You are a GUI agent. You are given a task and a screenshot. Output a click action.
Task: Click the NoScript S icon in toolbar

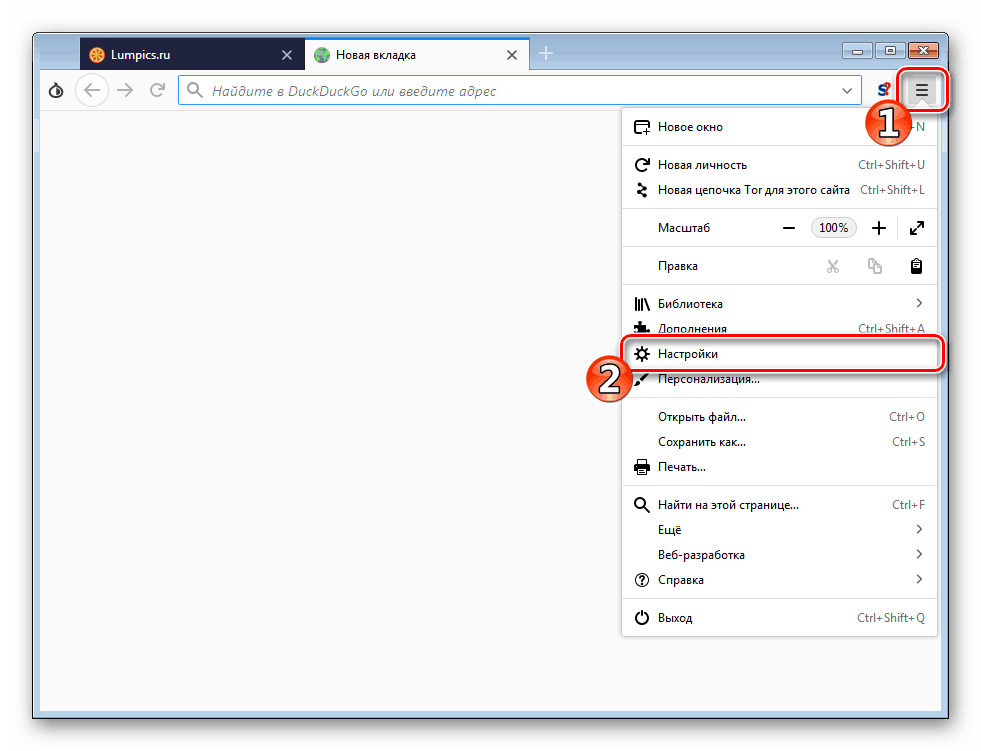pyautogui.click(x=883, y=91)
